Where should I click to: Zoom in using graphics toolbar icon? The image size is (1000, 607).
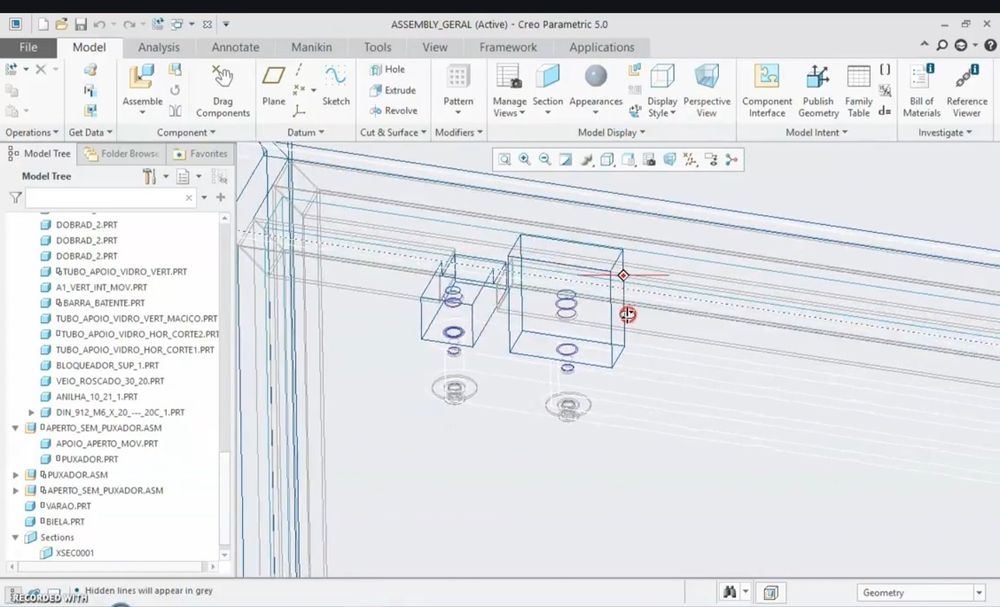pos(524,159)
